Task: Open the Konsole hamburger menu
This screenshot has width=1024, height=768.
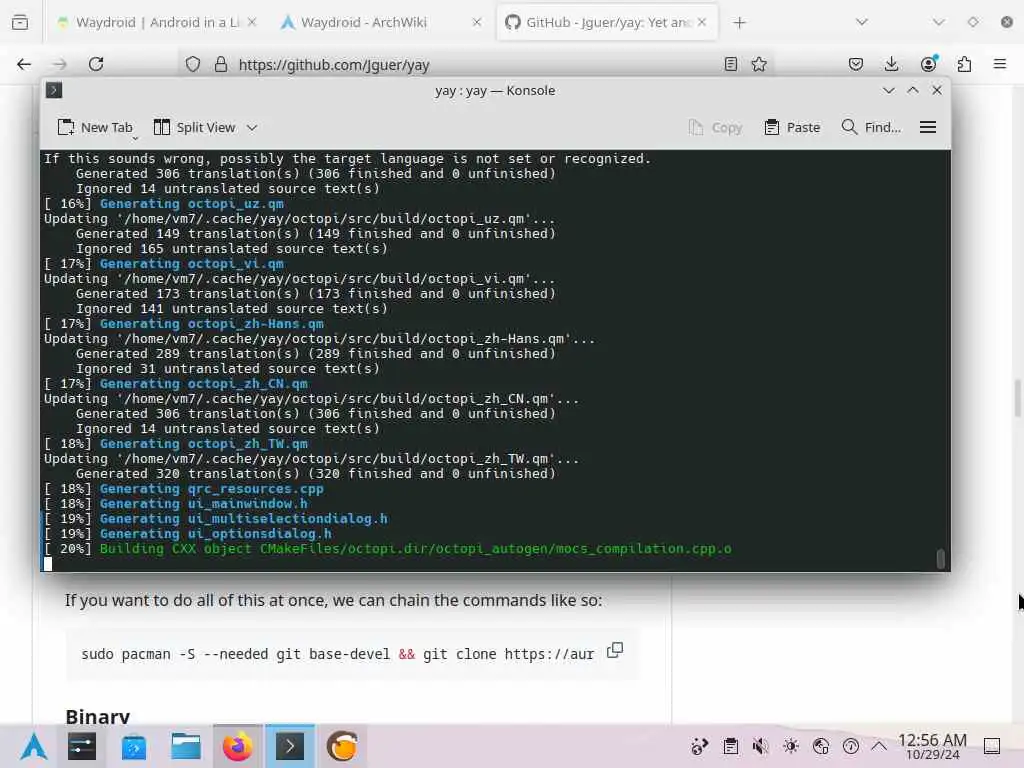Action: 928,127
